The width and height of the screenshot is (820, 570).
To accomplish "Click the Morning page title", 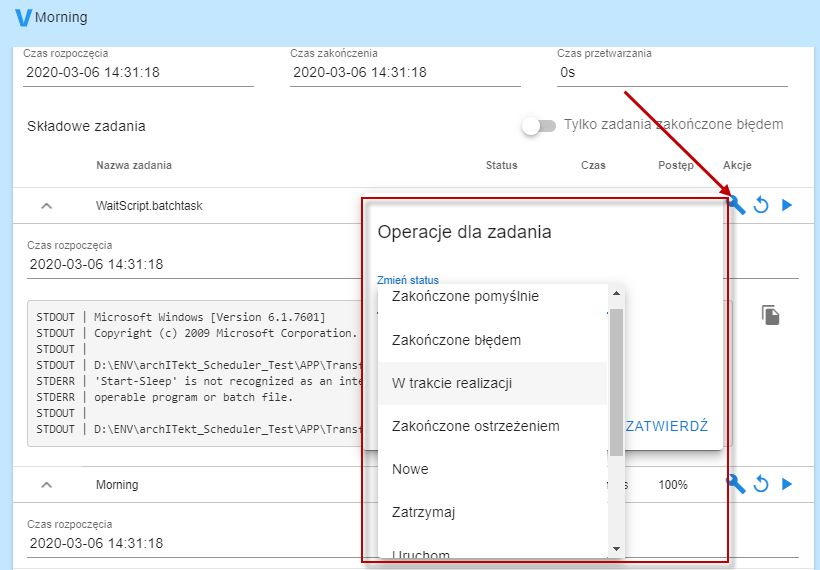I will (x=61, y=17).
